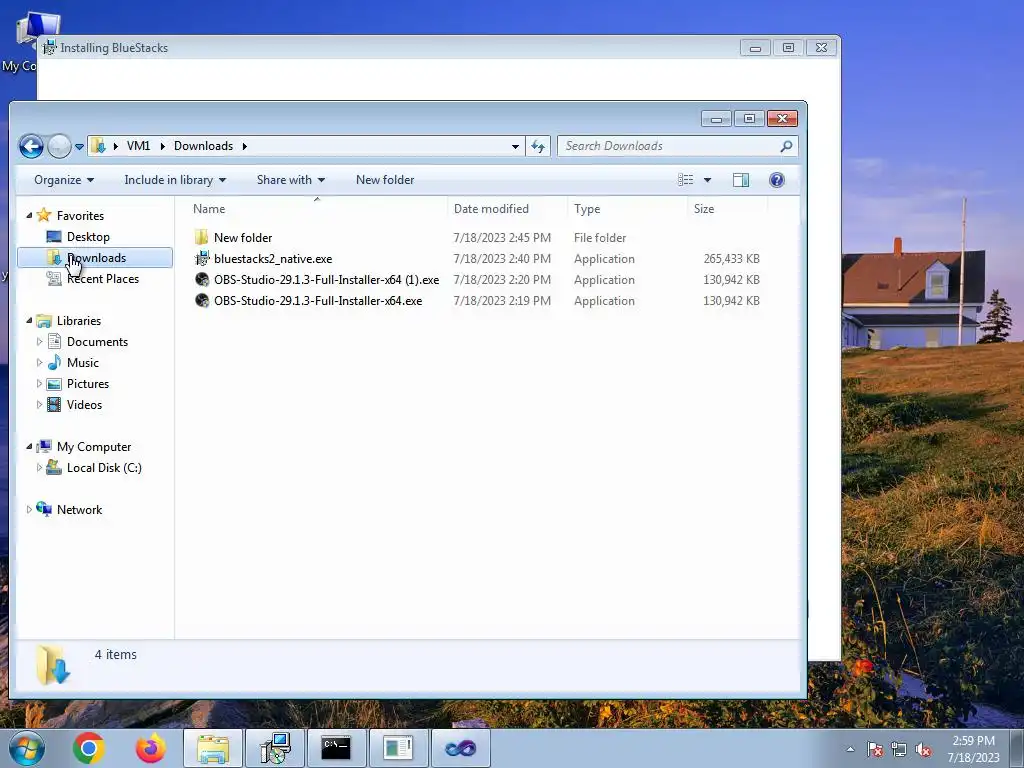The width and height of the screenshot is (1024, 768).
Task: Switch to BlueStacks installer taskbar button
Action: coord(275,748)
